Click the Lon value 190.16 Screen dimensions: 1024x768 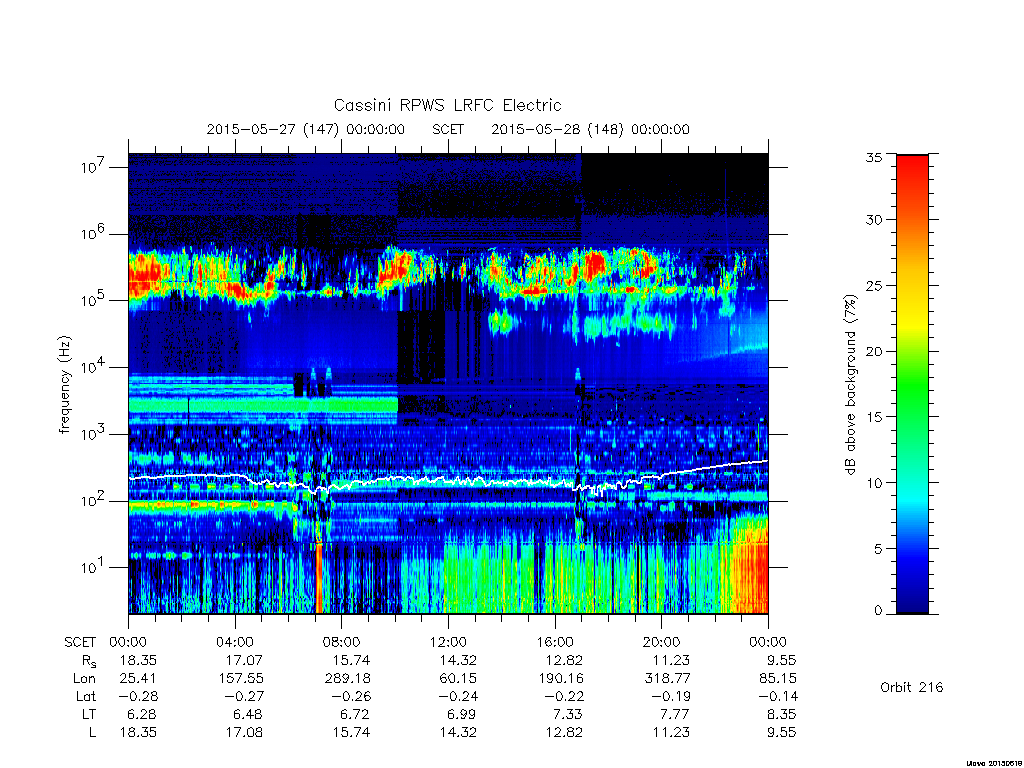(x=562, y=679)
